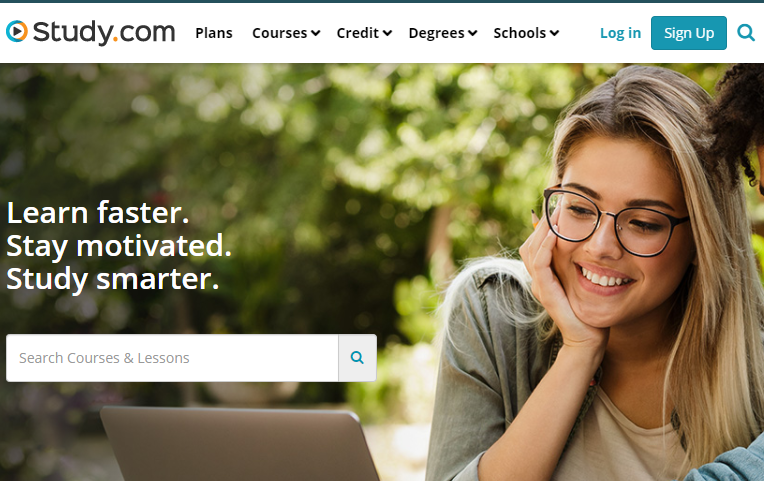Choose the Degrees menu label
Image resolution: width=764 pixels, height=481 pixels.
point(437,33)
